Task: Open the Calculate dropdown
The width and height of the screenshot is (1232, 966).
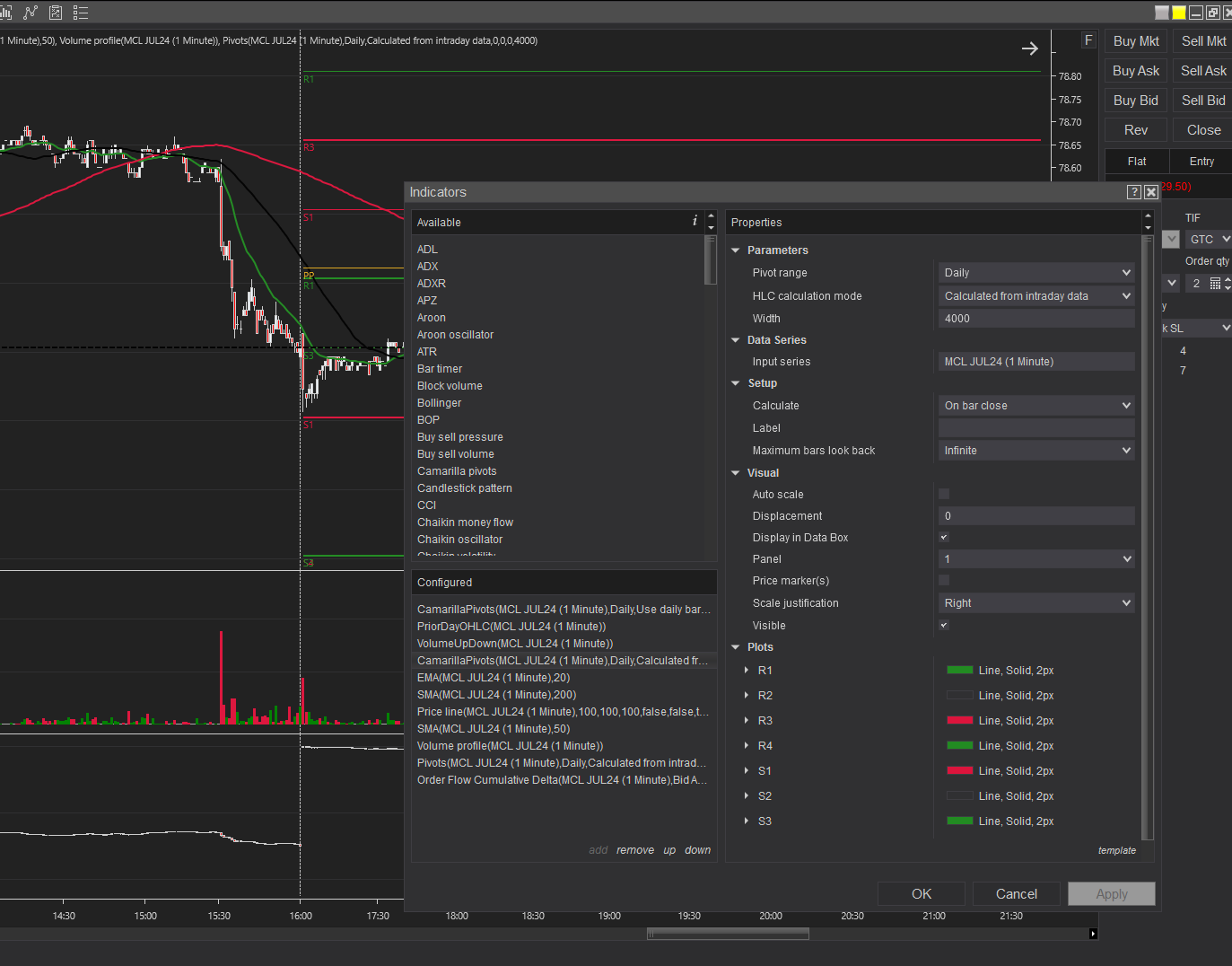Action: (1036, 406)
